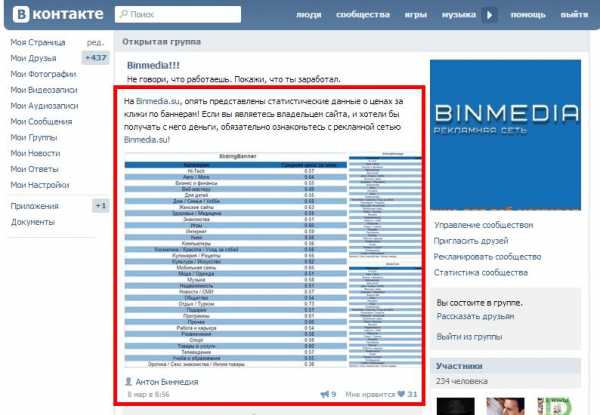Click the +437 friends counter badge
This screenshot has height=415, width=600.
click(x=96, y=58)
